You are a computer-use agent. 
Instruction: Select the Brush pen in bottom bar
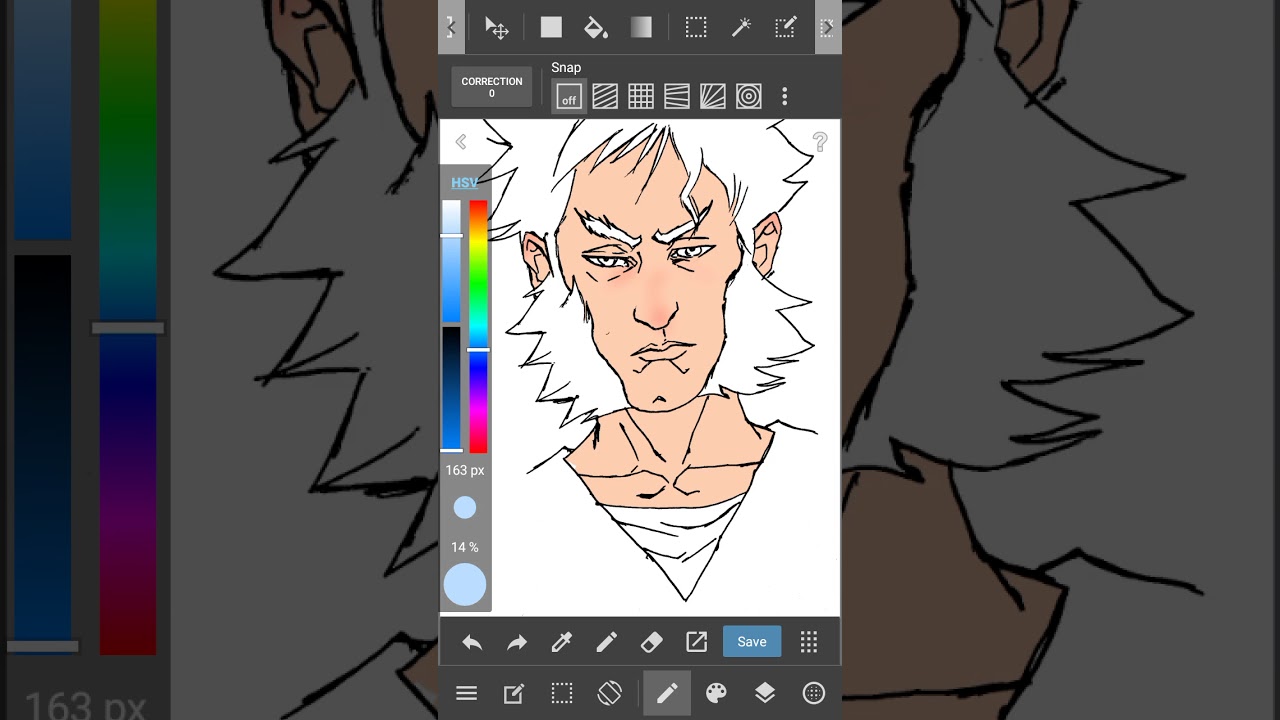pos(607,643)
